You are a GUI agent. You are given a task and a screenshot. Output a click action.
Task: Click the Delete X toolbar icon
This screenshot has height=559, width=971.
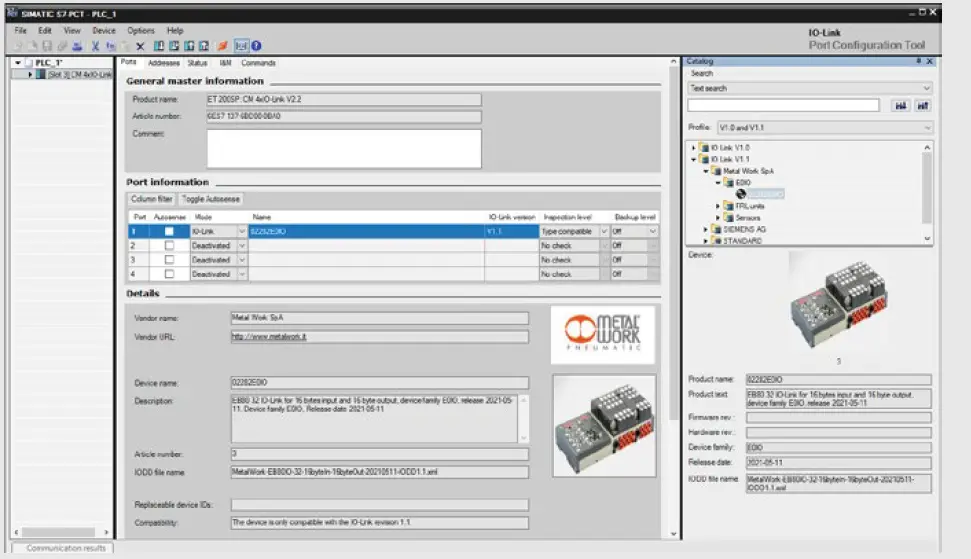tap(140, 46)
